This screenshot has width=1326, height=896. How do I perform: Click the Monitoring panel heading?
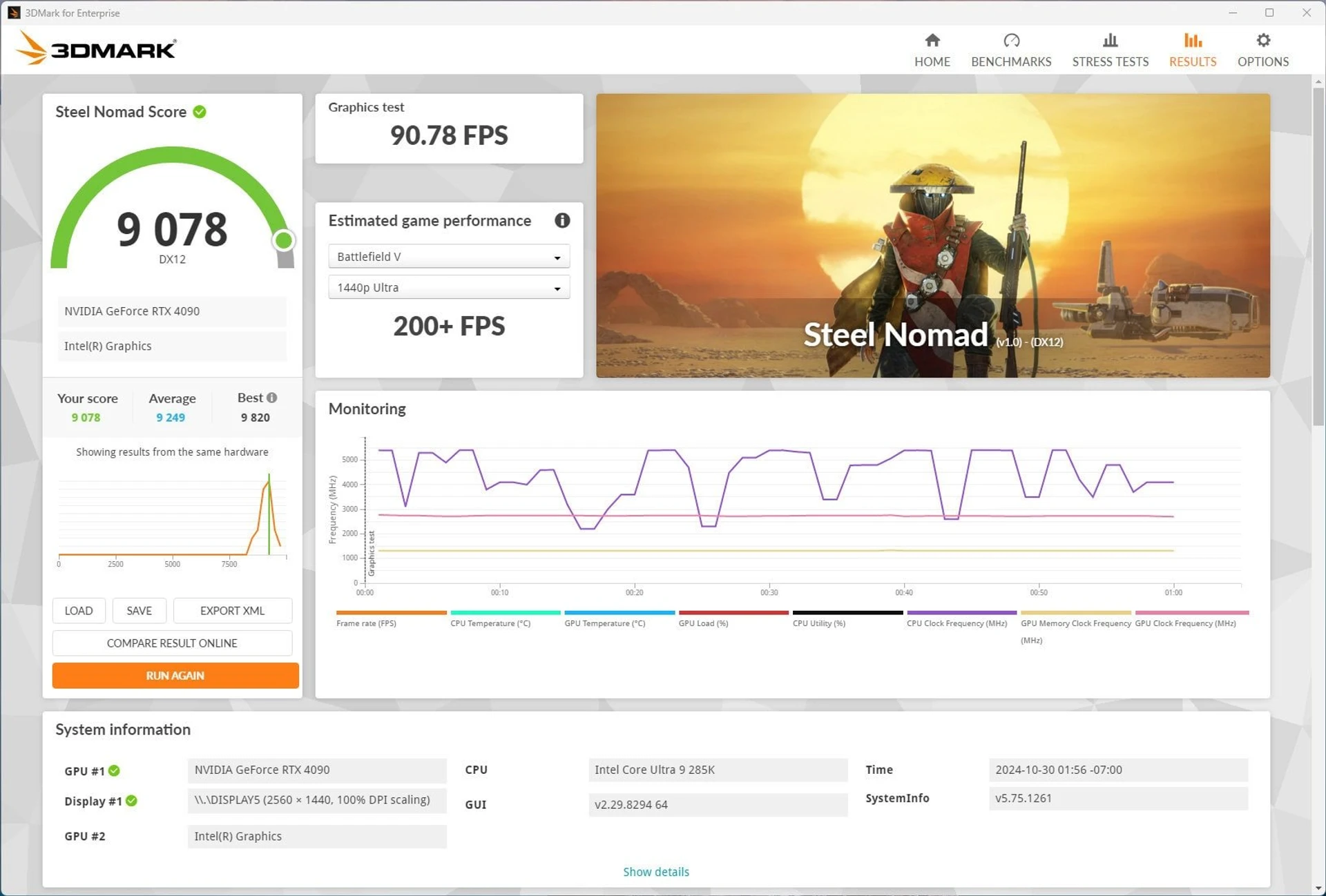tap(367, 409)
